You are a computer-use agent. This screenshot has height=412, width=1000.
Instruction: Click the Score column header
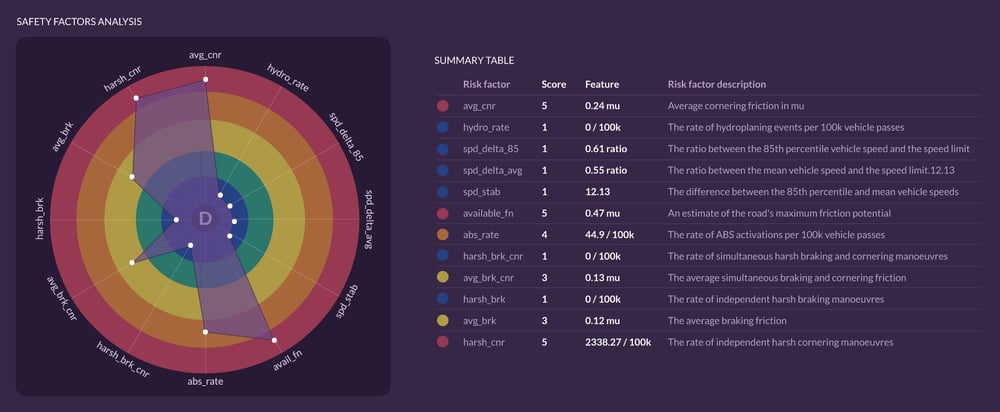point(554,84)
